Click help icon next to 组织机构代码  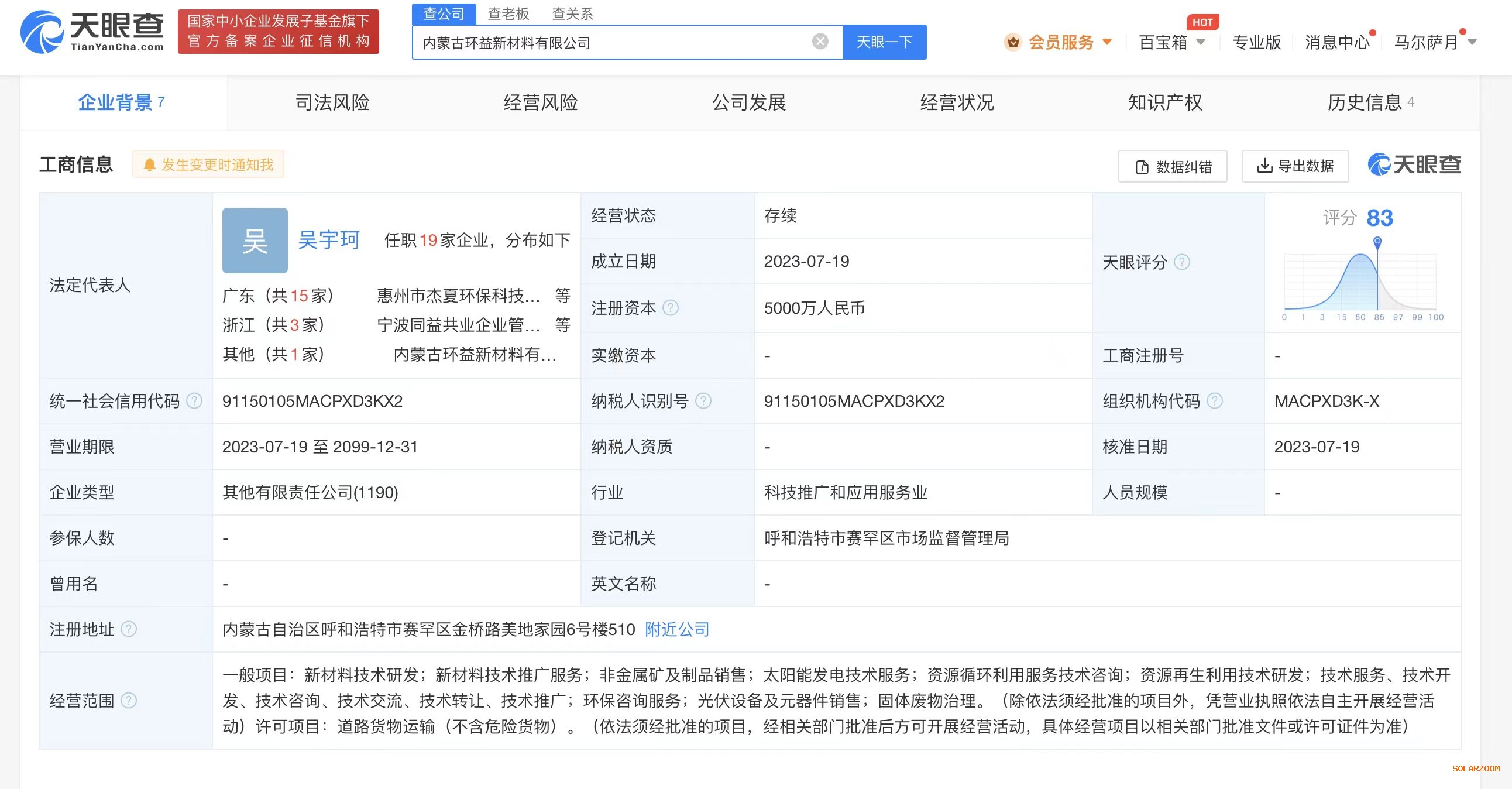coord(1214,401)
